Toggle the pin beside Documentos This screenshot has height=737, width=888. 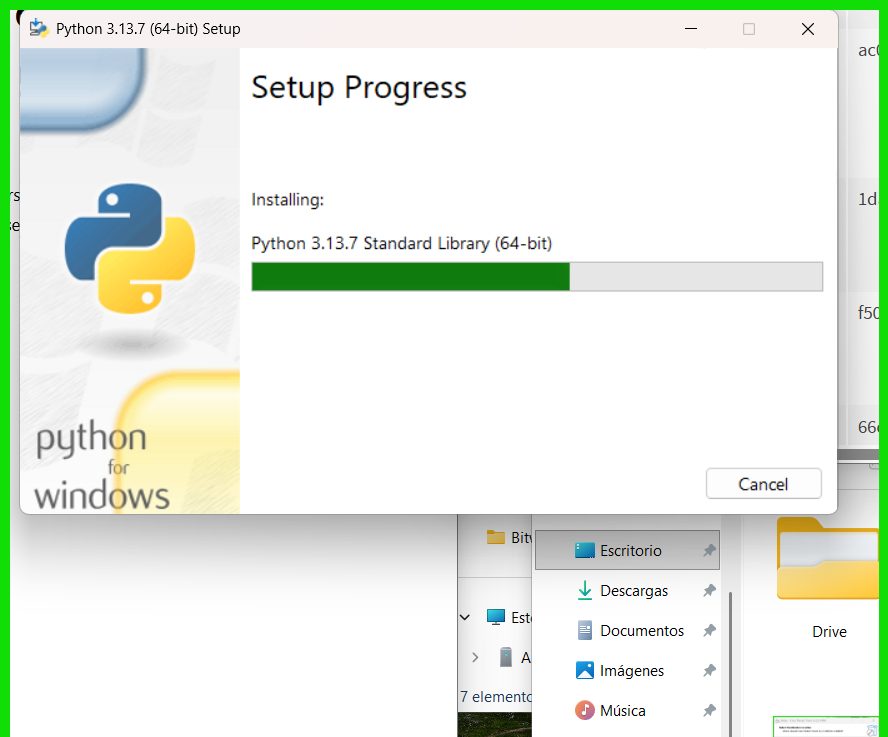point(709,631)
